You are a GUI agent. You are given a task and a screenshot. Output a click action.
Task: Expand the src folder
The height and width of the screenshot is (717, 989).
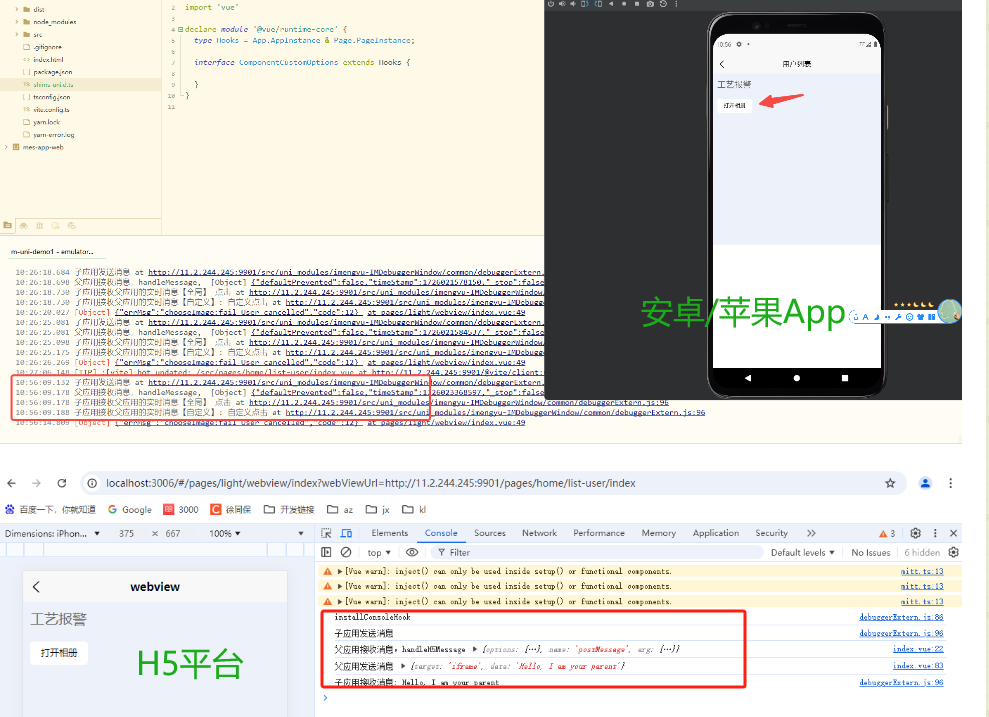click(x=17, y=35)
